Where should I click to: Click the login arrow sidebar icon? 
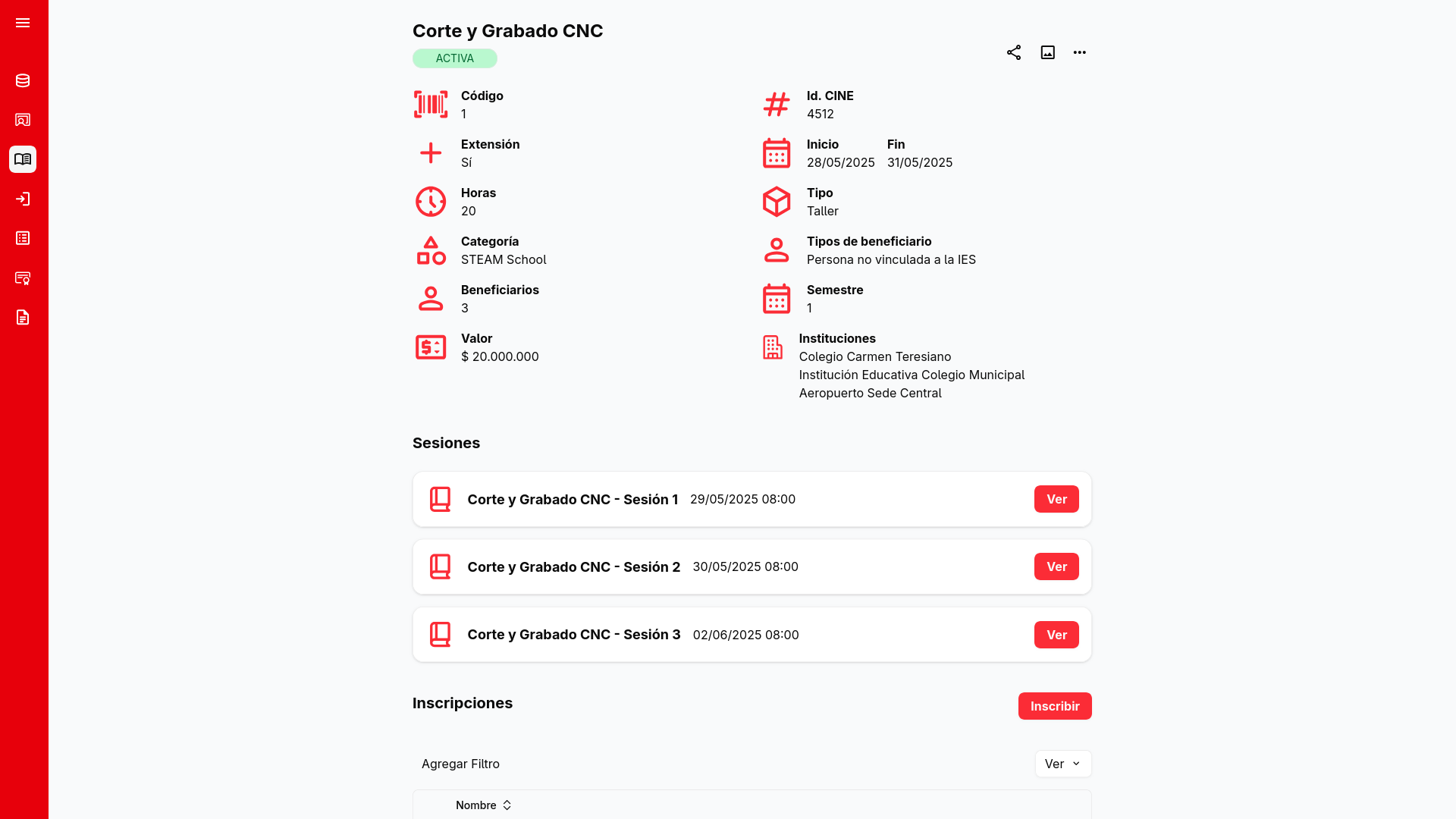point(23,199)
